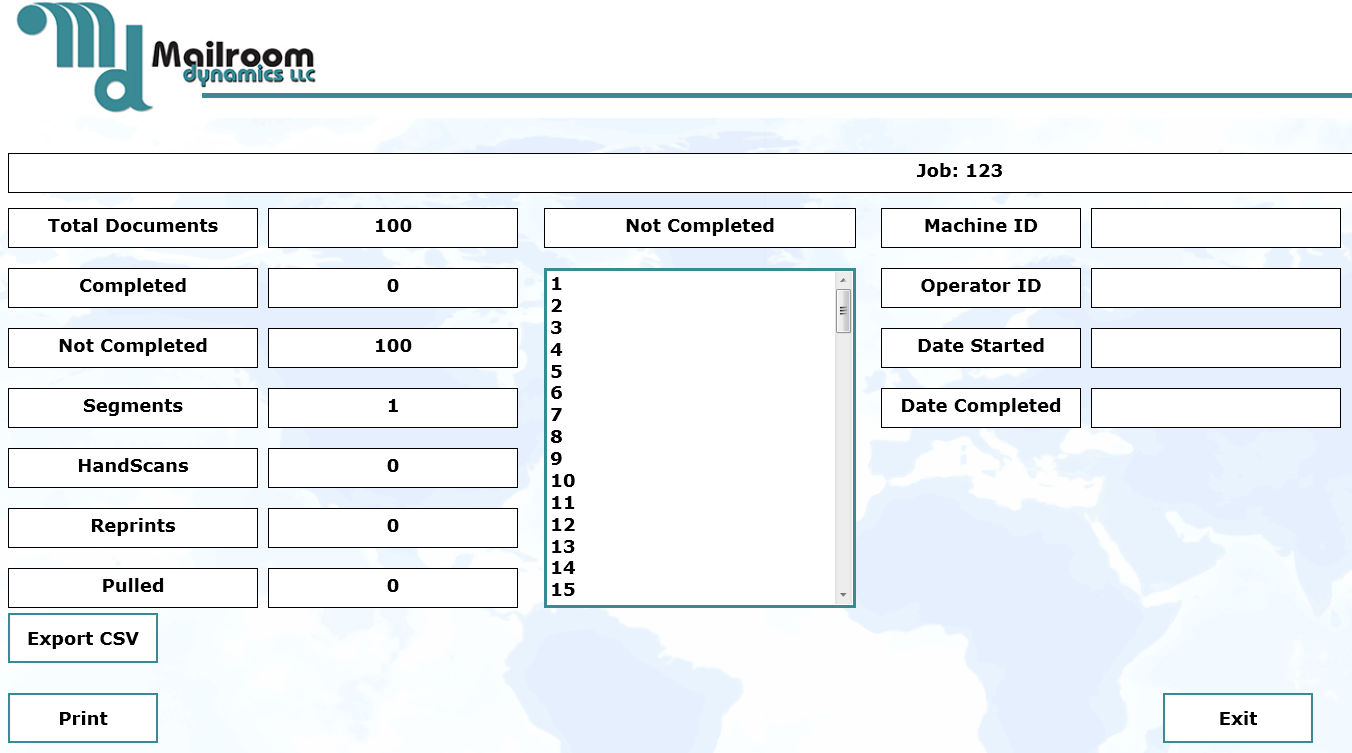Click the Operator ID entry field
The height and width of the screenshot is (753, 1352).
tap(1215, 287)
